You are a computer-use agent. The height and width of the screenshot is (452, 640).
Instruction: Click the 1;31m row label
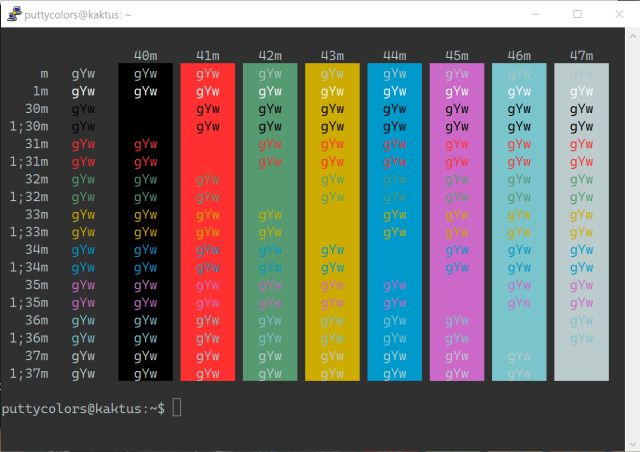(28, 161)
